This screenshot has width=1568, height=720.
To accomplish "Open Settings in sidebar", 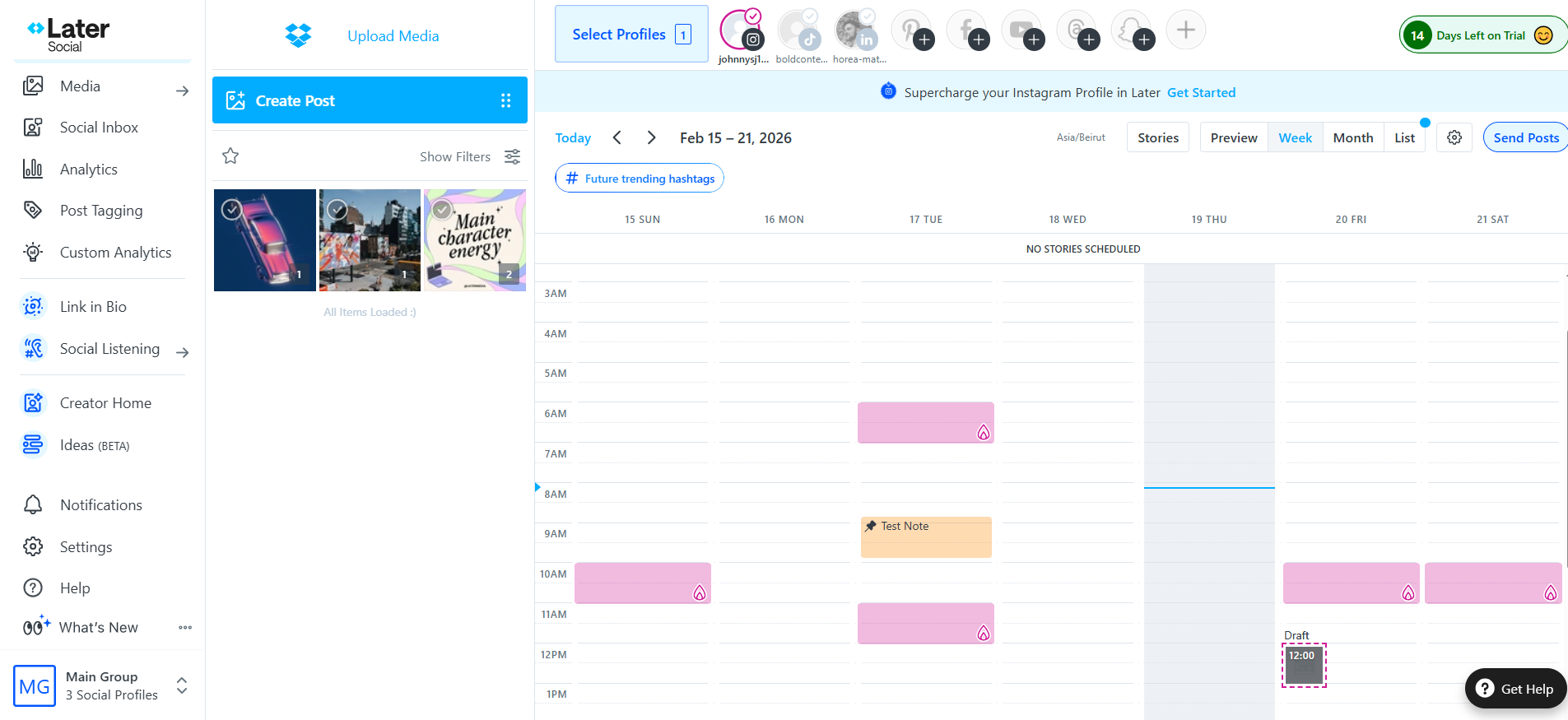I will click(86, 547).
